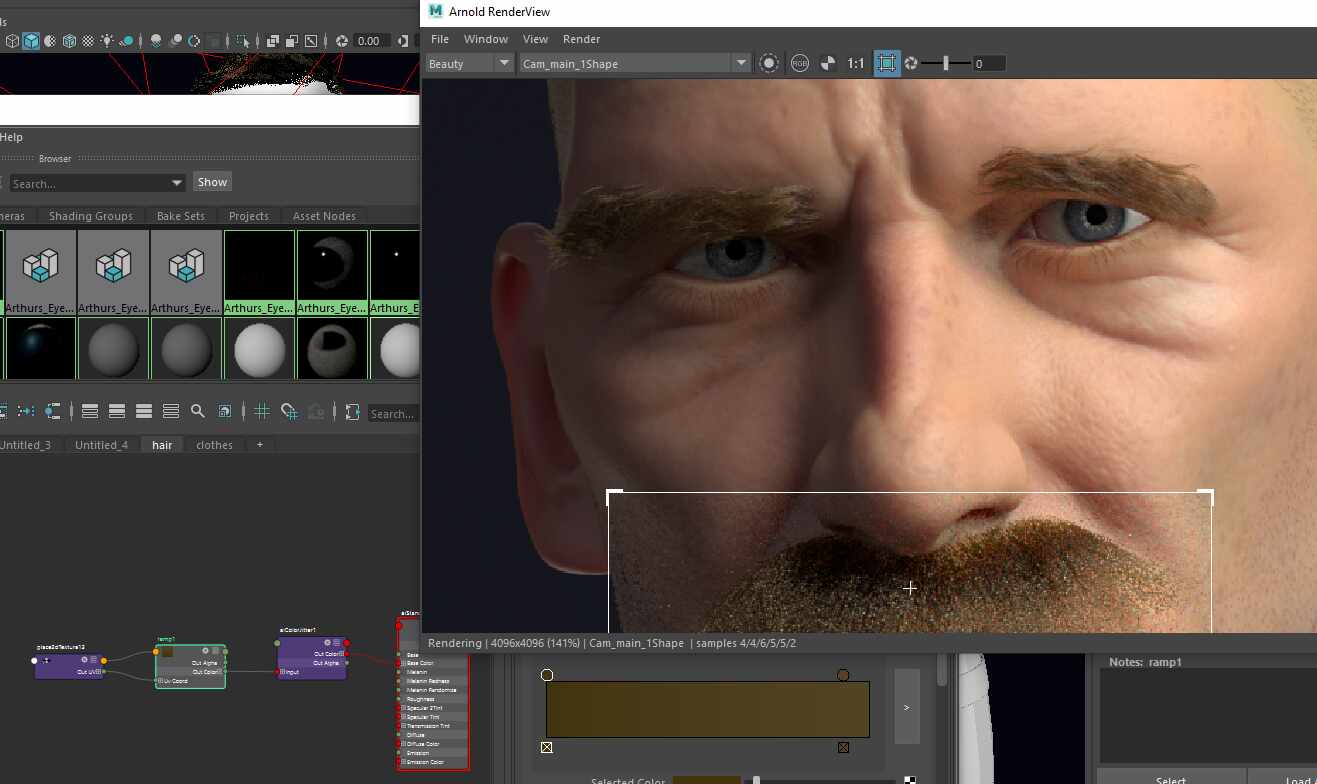Click the textured checker sphere viewport icon
Screen dimensions: 1317x784
click(x=88, y=41)
